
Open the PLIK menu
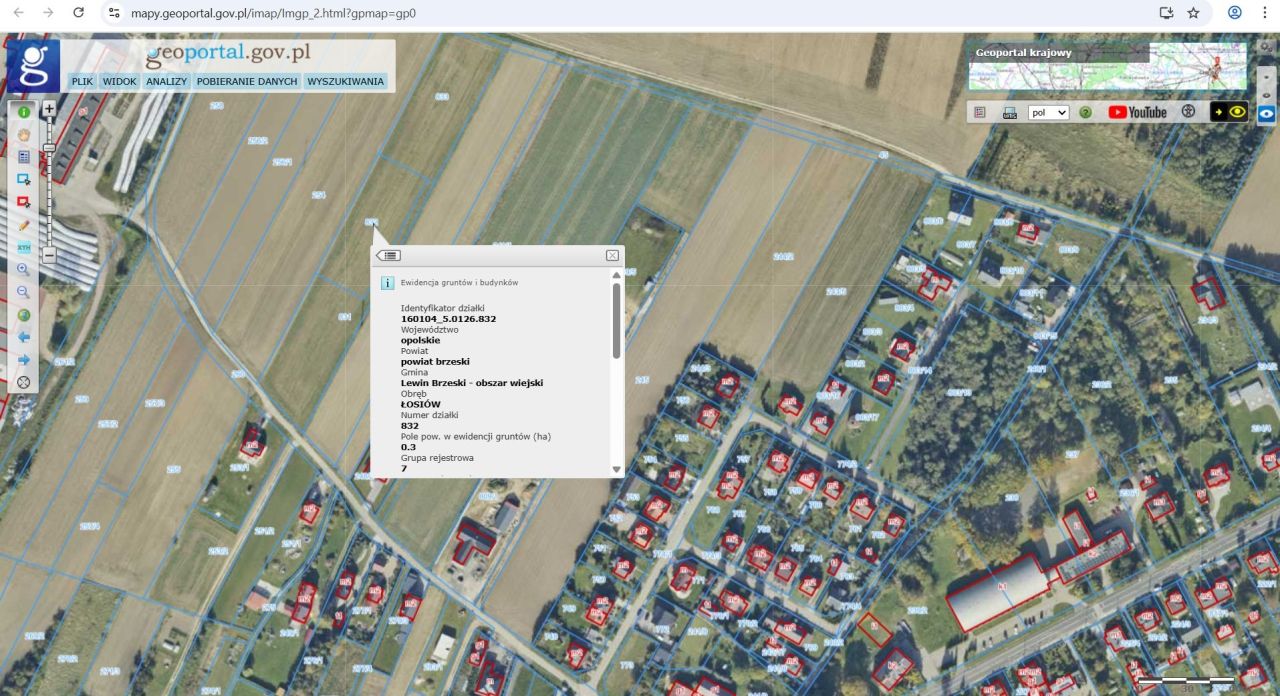82,82
